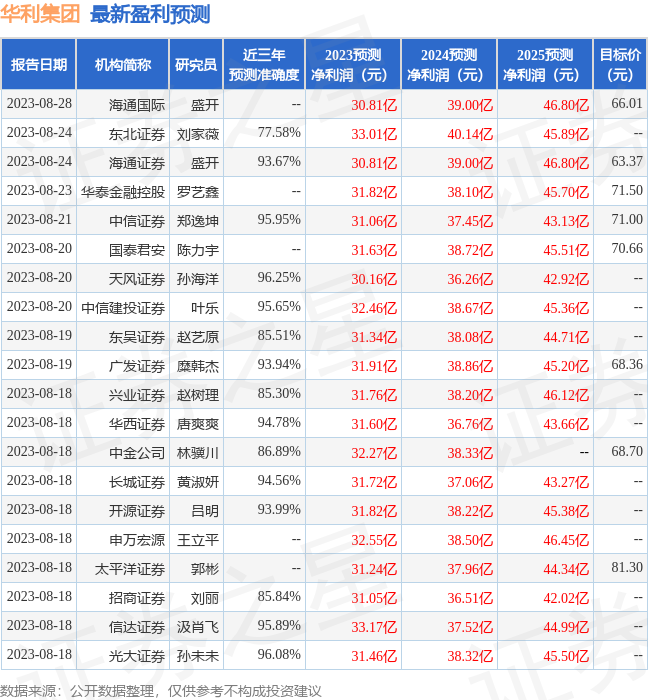Click analyst name 孙海洋
The image size is (648, 700).
pos(198,279)
